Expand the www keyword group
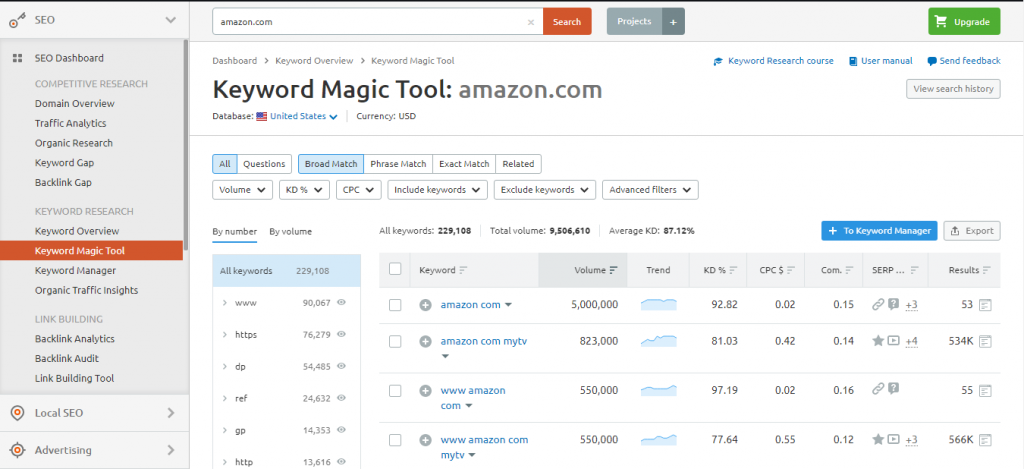1024x469 pixels. [224, 303]
